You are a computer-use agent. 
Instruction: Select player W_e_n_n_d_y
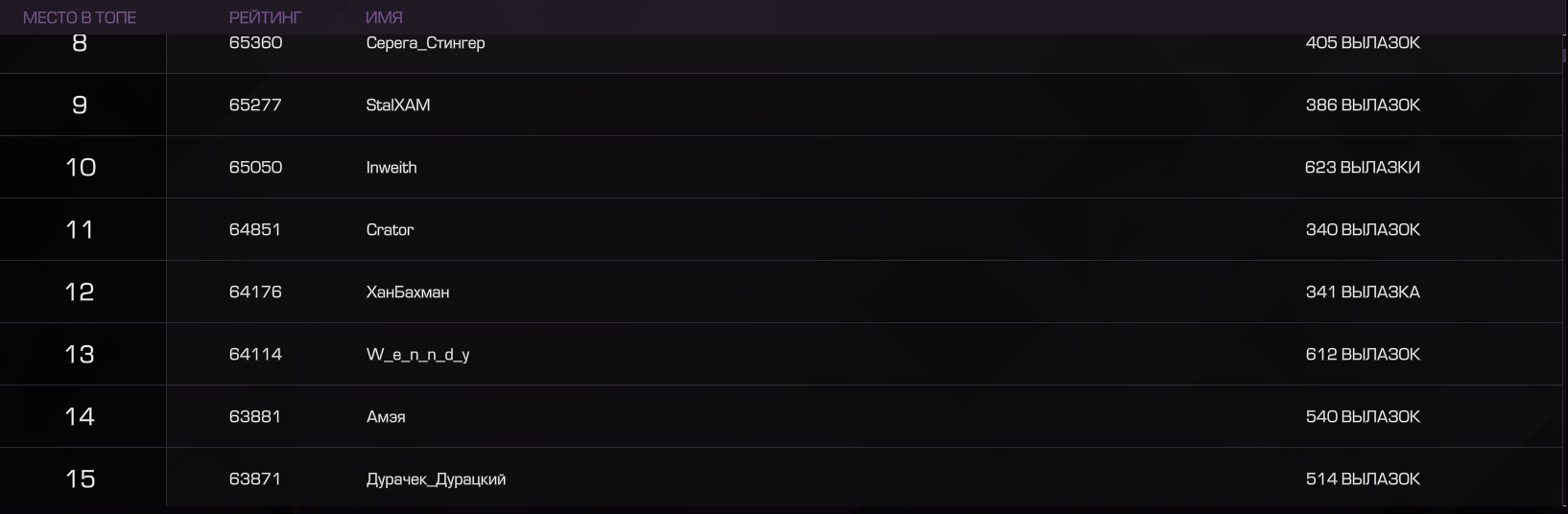coord(418,355)
